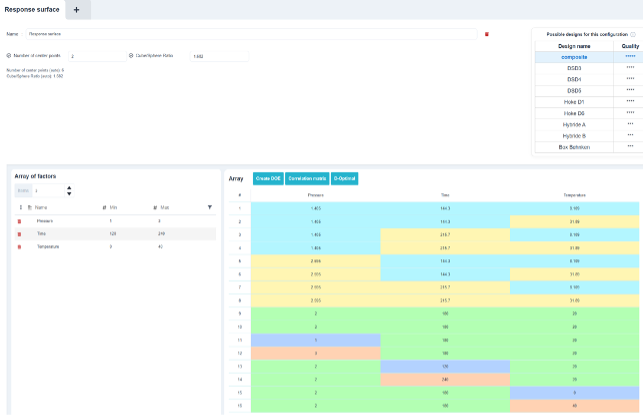The image size is (644, 416).
Task: Click the Cube/Sphere Ratio input field
Action: [x=219, y=56]
